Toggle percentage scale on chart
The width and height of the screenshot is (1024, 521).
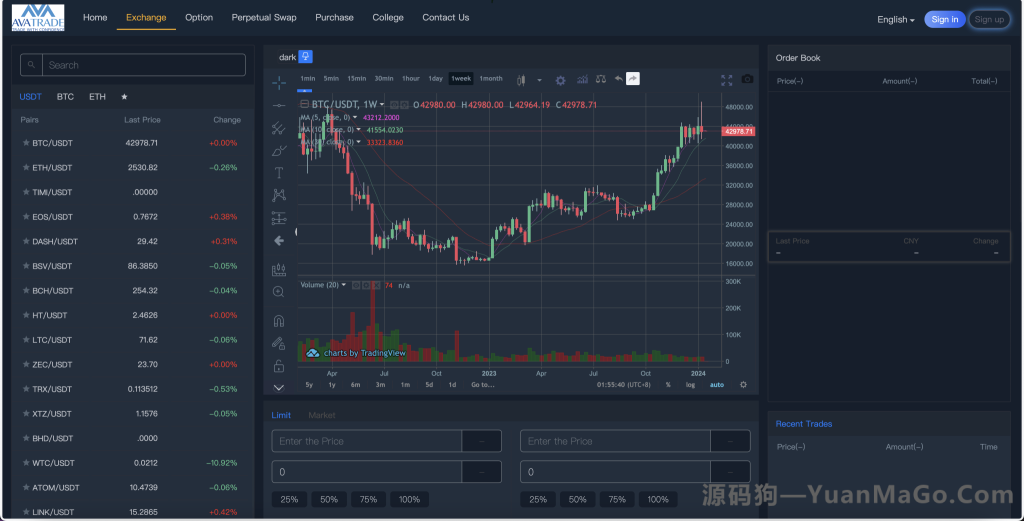pyautogui.click(x=668, y=385)
